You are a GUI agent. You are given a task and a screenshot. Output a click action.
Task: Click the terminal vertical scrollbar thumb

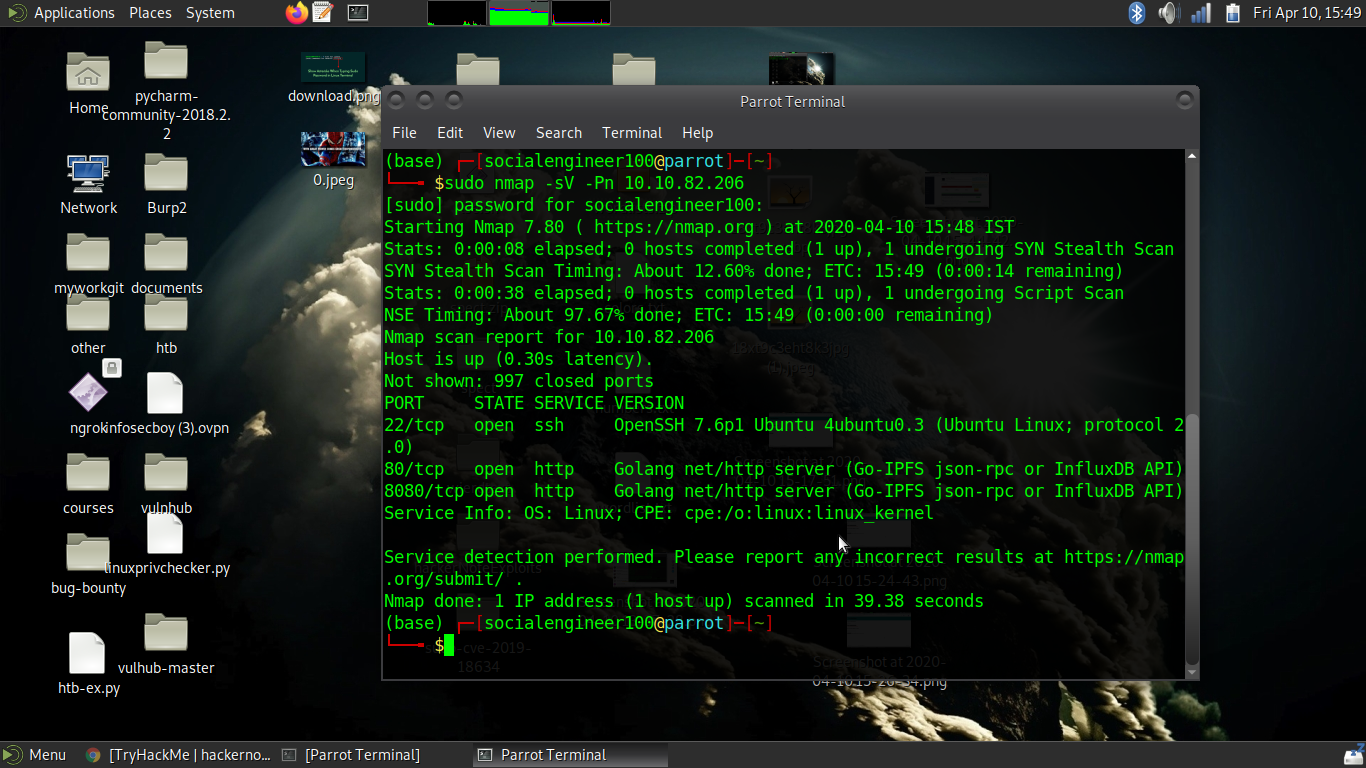tap(1191, 540)
